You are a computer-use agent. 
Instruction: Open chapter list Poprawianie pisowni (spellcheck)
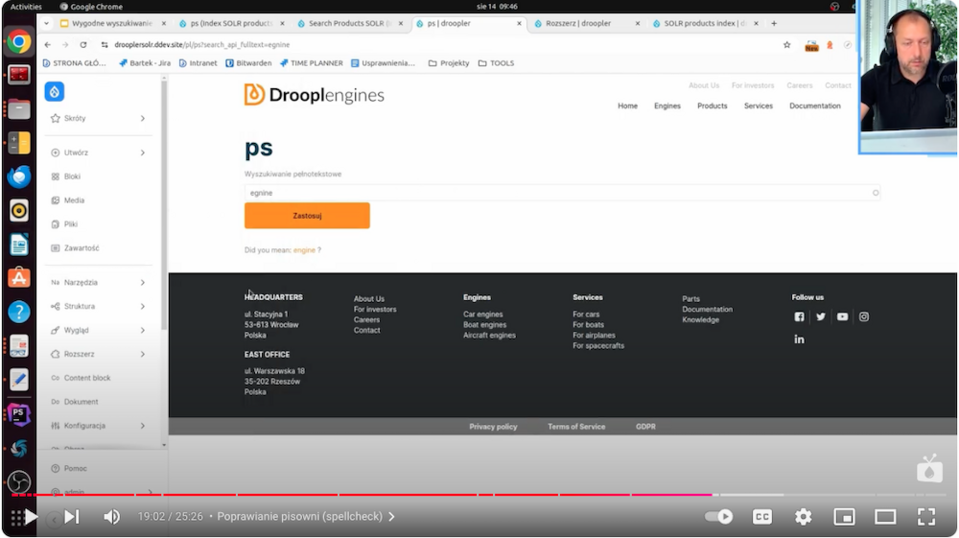[x=306, y=517]
